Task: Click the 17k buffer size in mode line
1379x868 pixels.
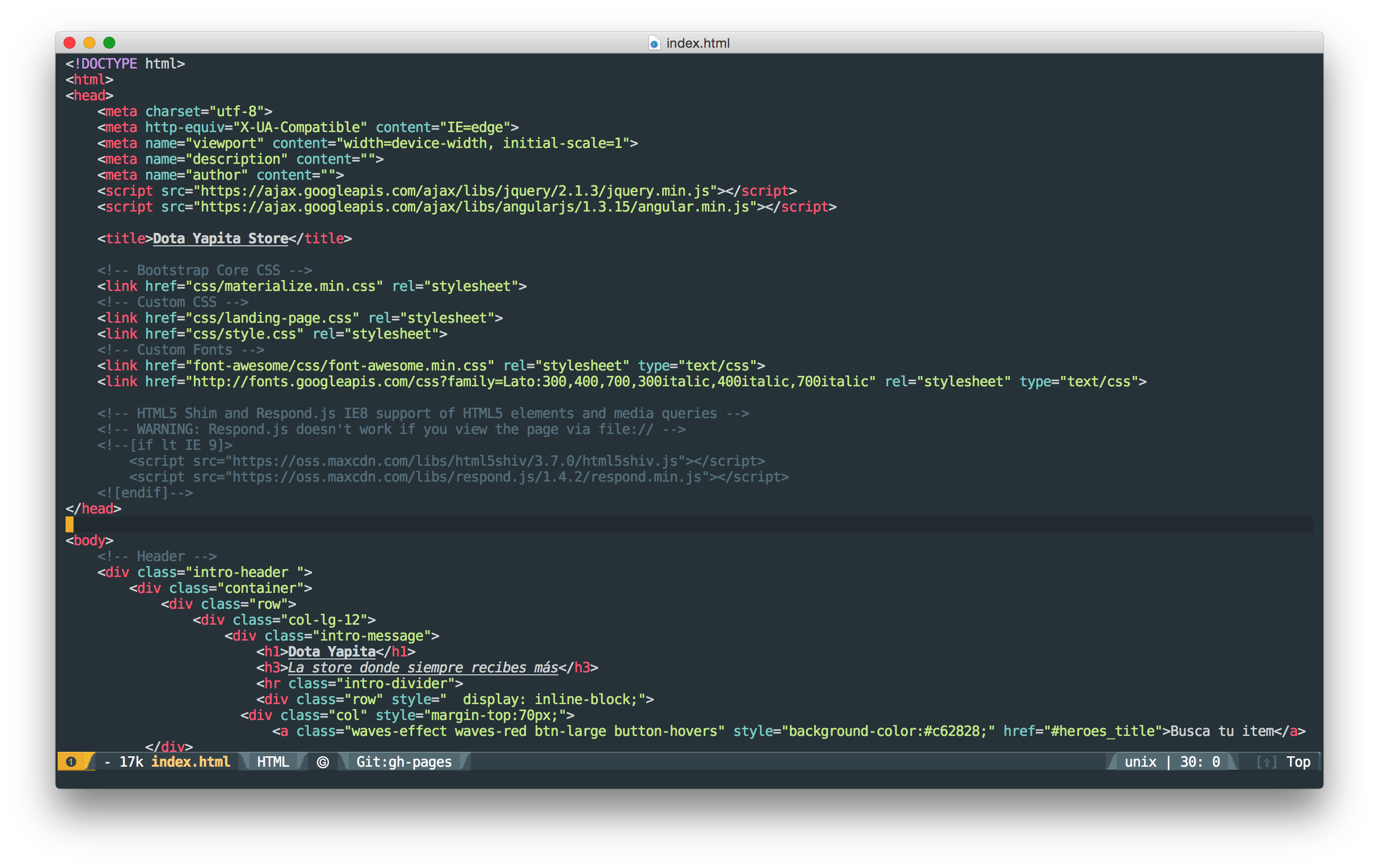Action: [131, 762]
